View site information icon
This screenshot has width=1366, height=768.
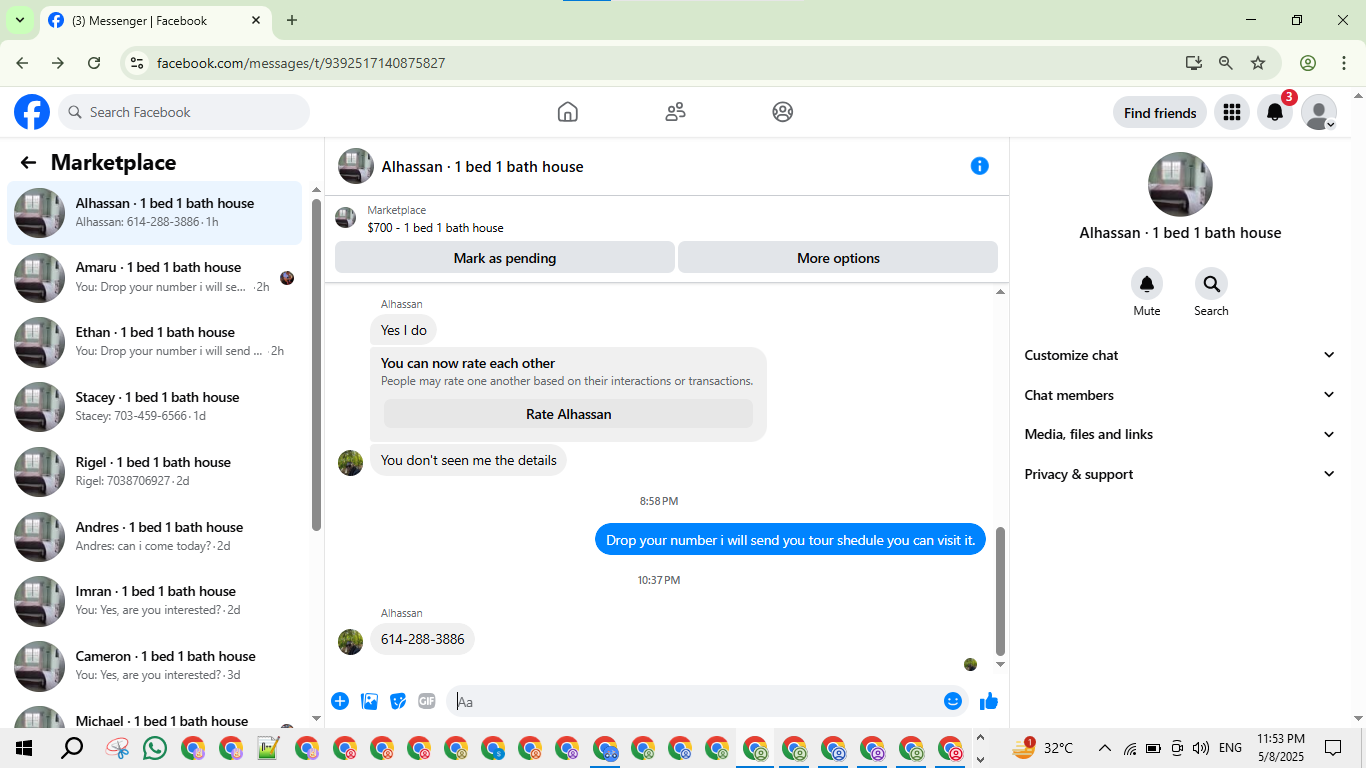pos(138,63)
